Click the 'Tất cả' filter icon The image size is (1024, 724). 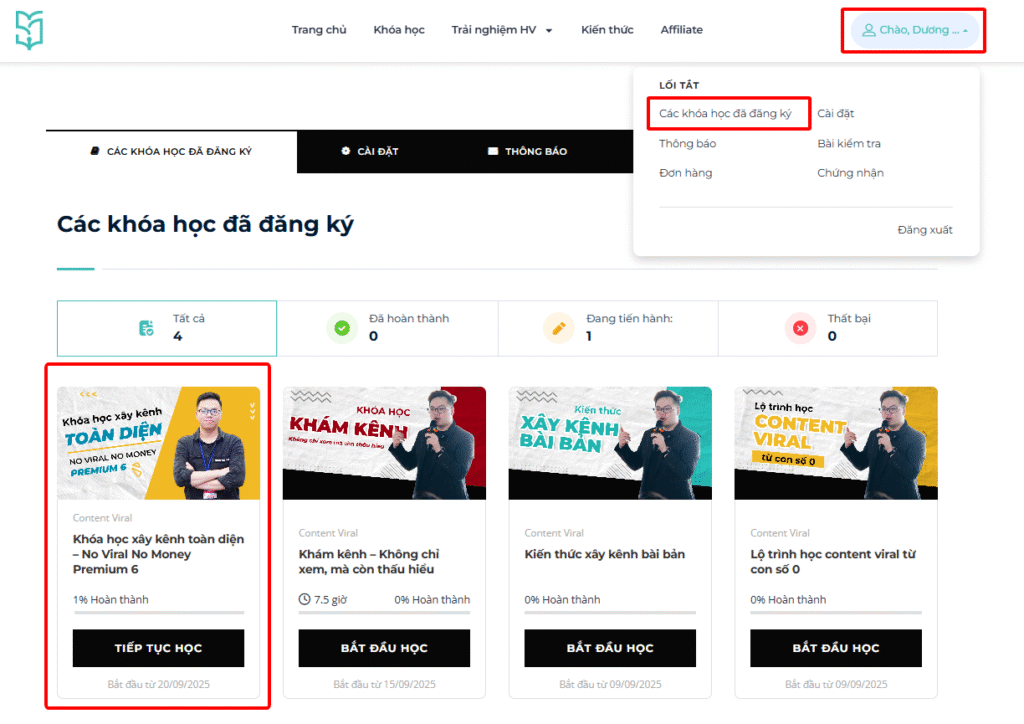click(147, 328)
